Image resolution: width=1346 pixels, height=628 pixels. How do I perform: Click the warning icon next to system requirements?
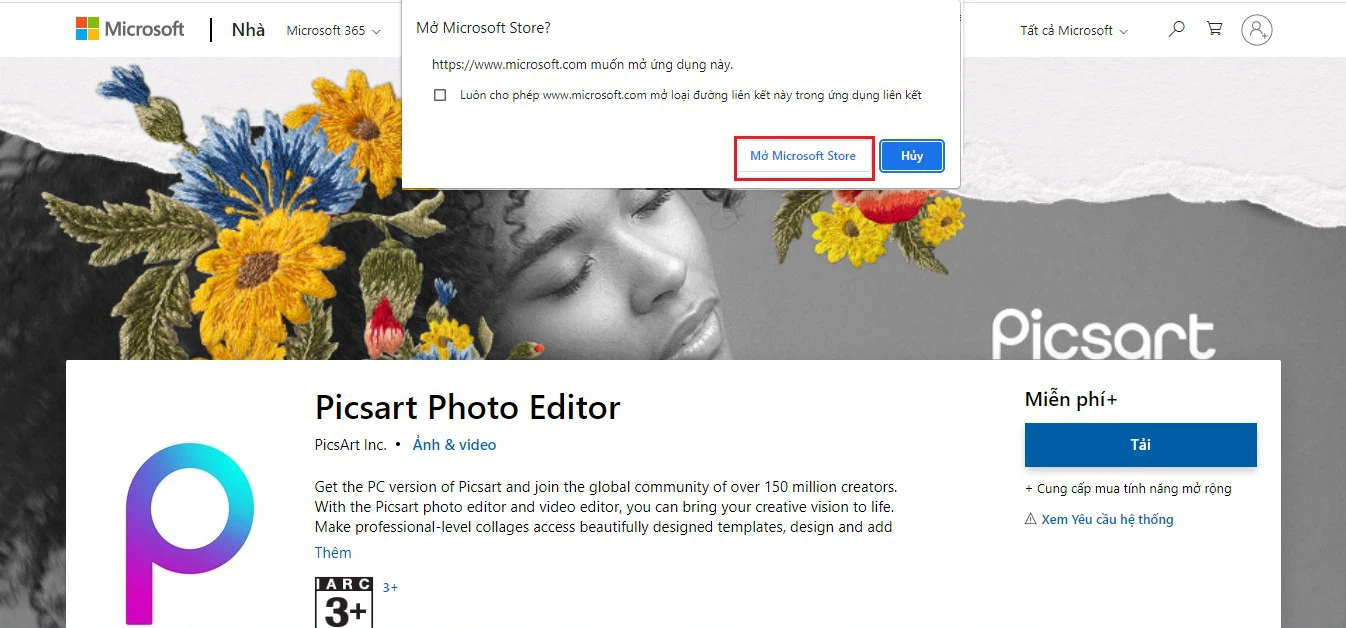pos(1030,519)
